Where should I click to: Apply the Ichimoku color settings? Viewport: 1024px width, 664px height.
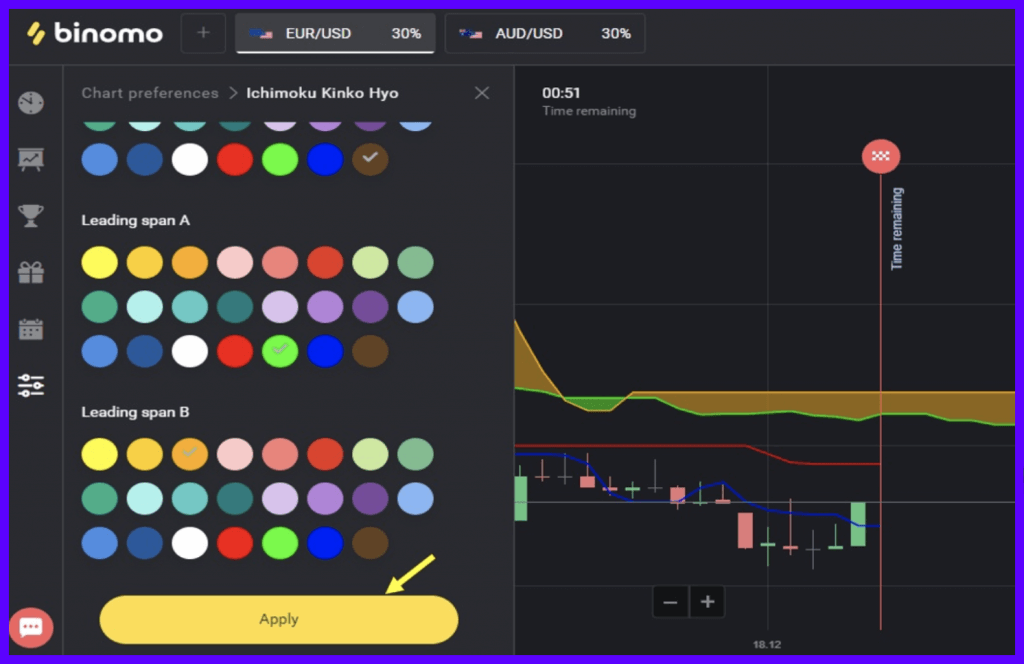[x=278, y=618]
